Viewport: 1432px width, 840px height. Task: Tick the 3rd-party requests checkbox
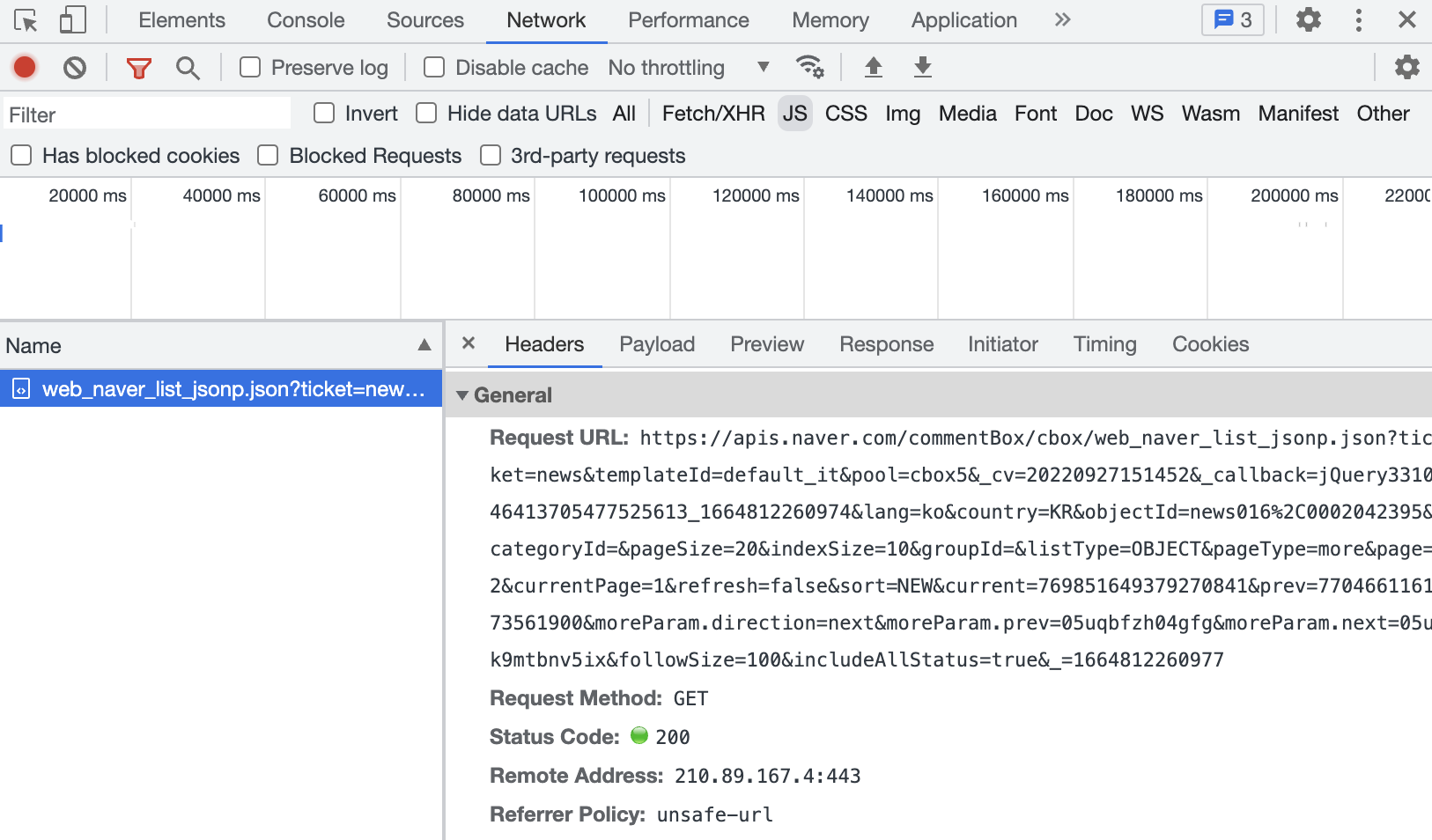[491, 155]
